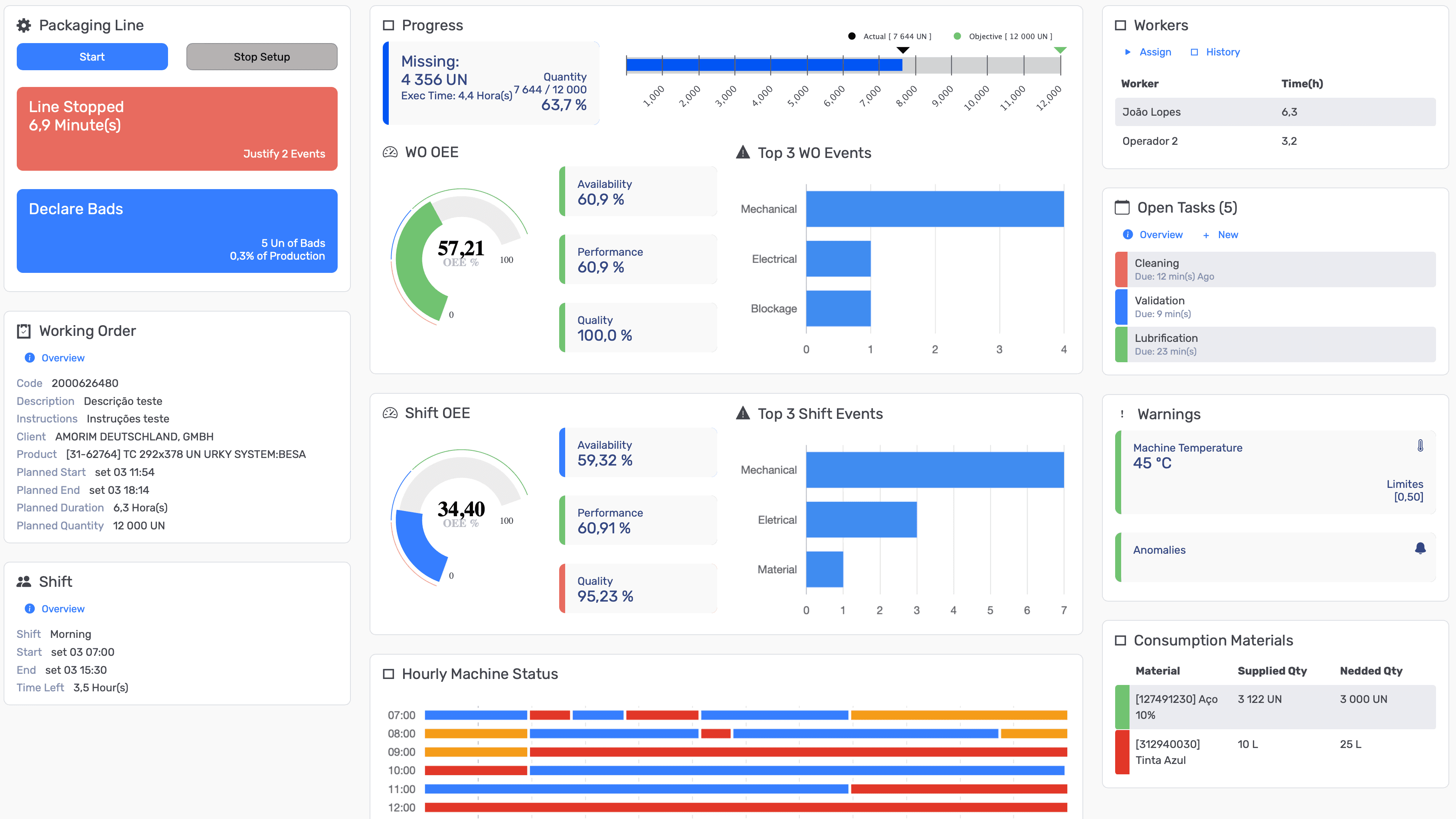Click the Missing 4 356 UN card
This screenshot has height=819, width=1456.
[491, 83]
